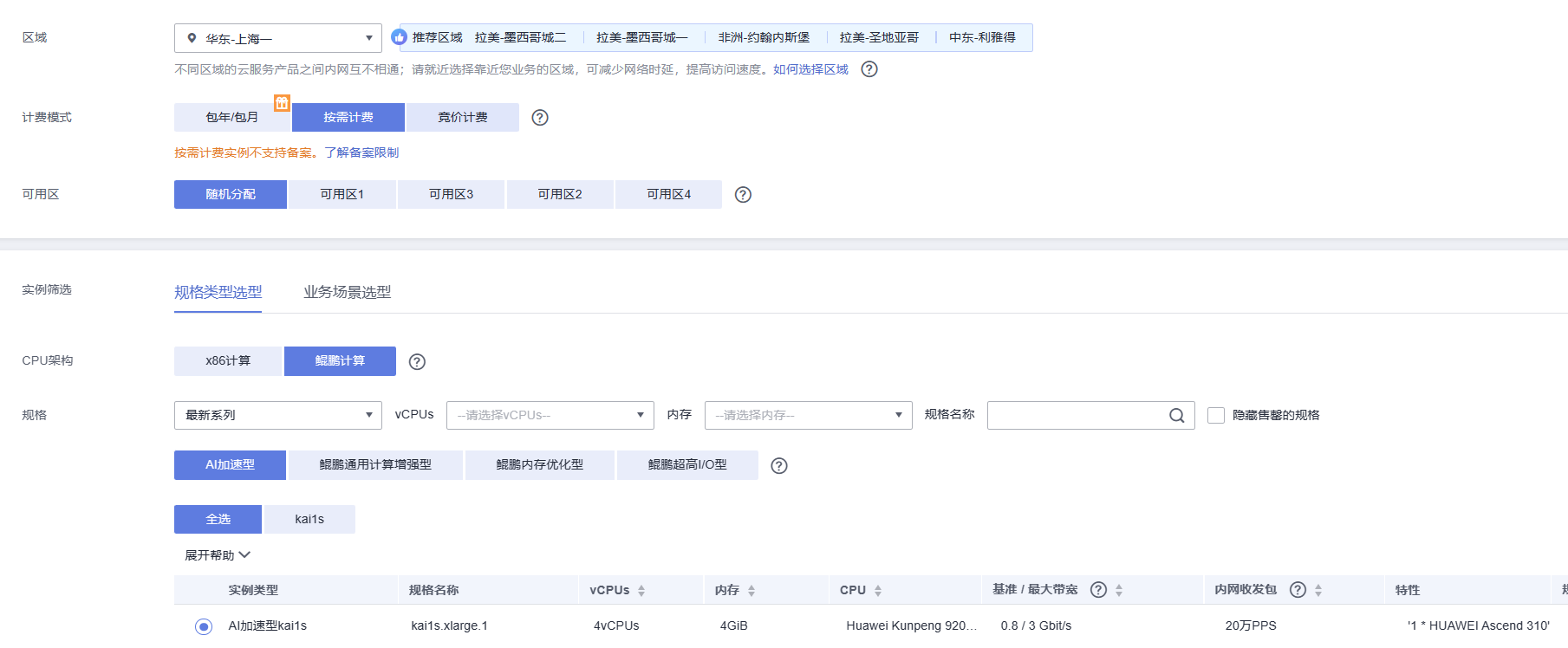Screen dimensions: 1568x648
Task: Select 竞价计费 billing mode
Action: 463,118
